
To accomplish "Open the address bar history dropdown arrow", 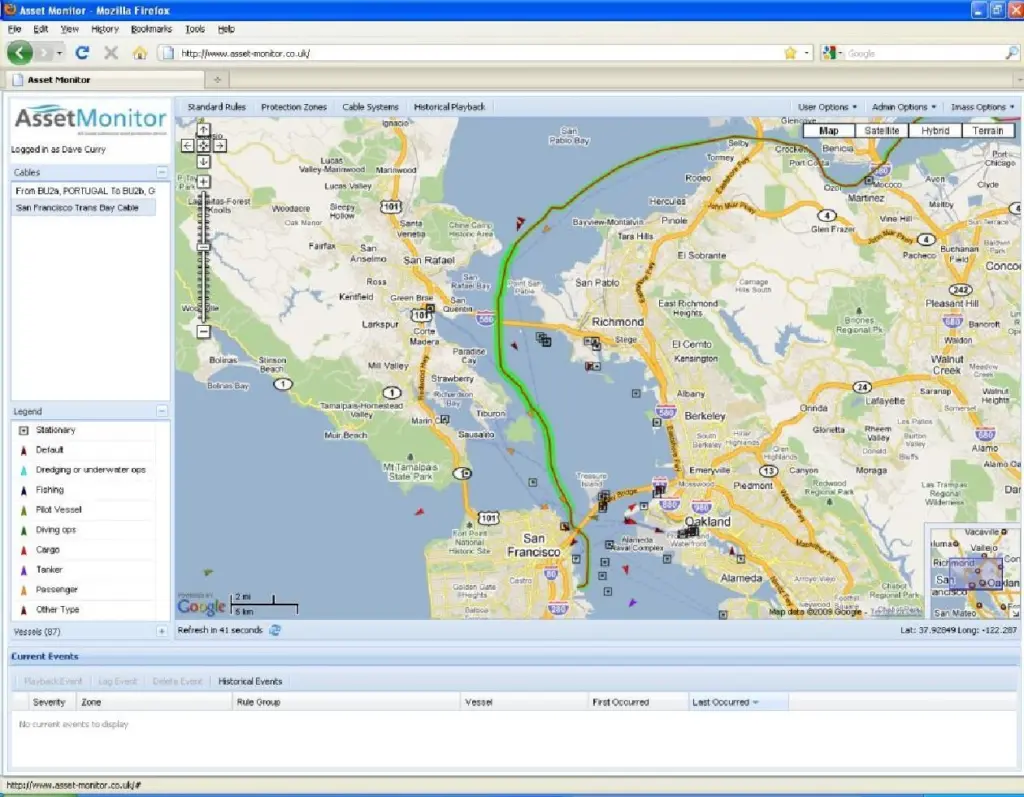I will coord(807,53).
